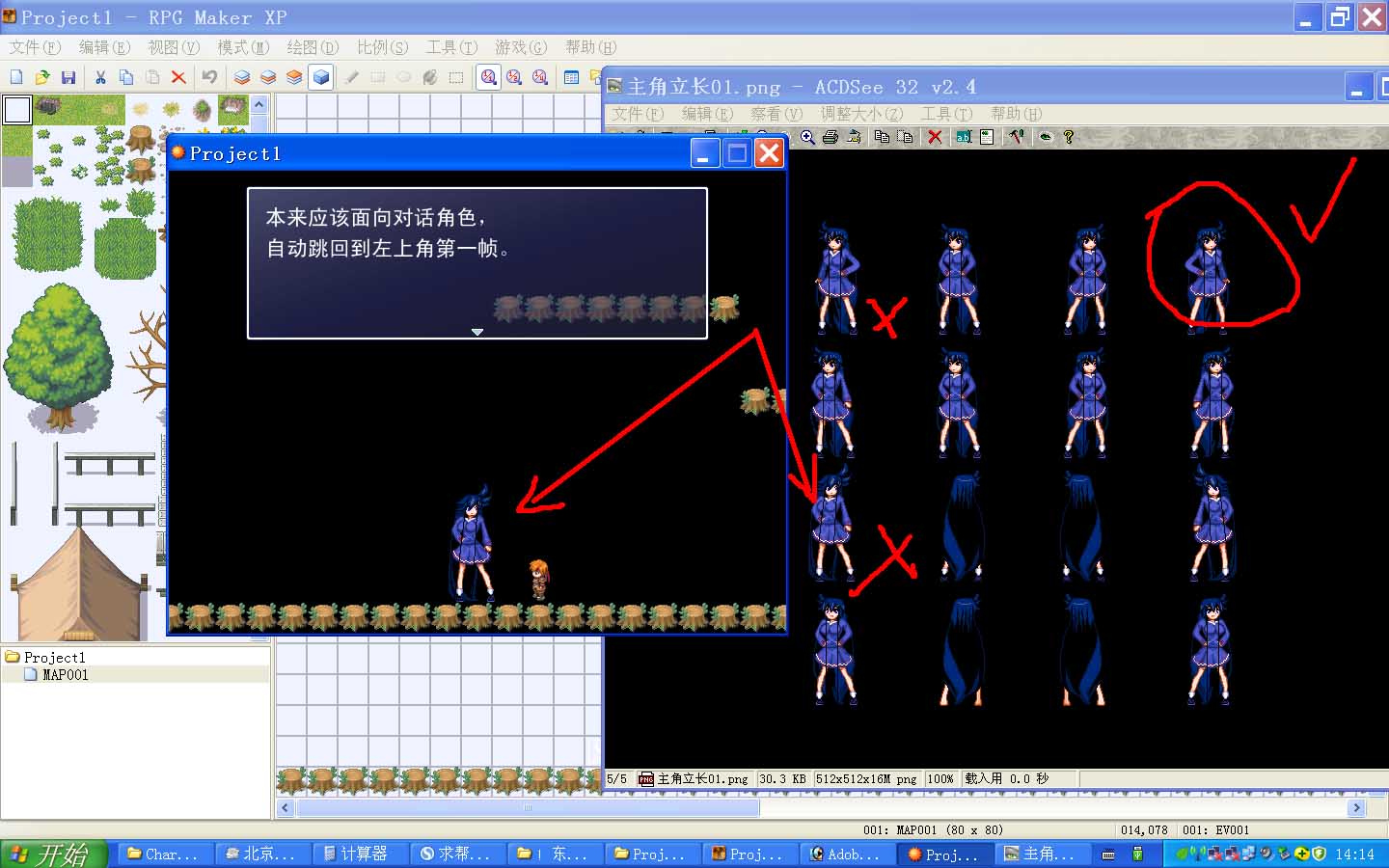Switch to the third map layer icon
The width and height of the screenshot is (1389, 868).
pyautogui.click(x=294, y=77)
